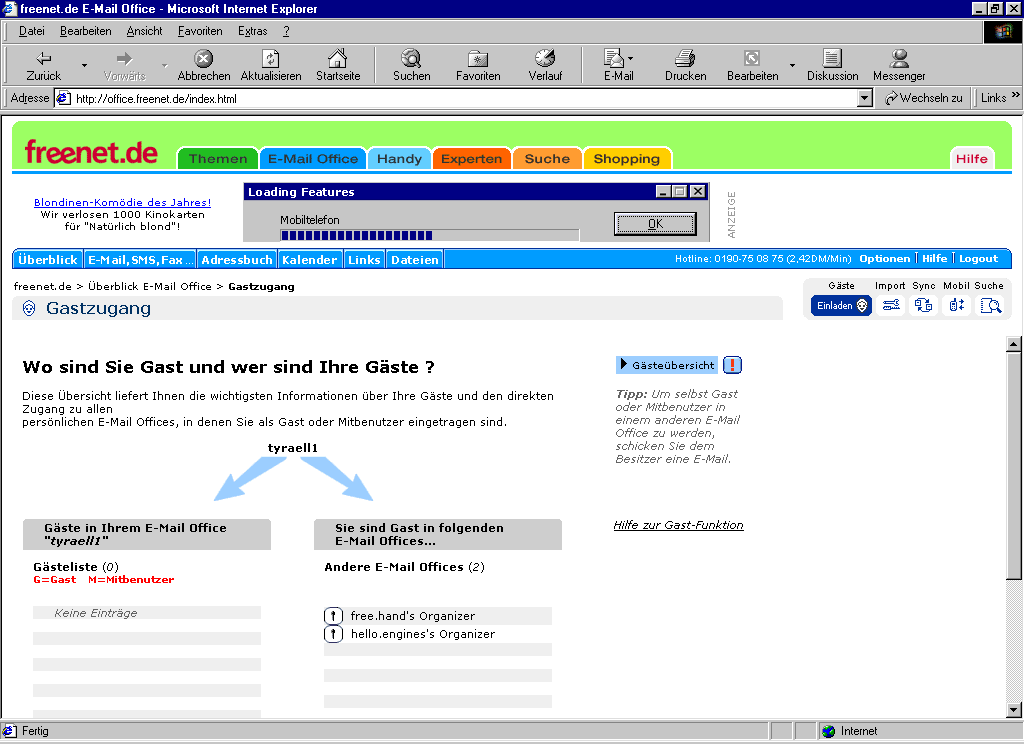Open the address bar dropdown arrow

[865, 98]
